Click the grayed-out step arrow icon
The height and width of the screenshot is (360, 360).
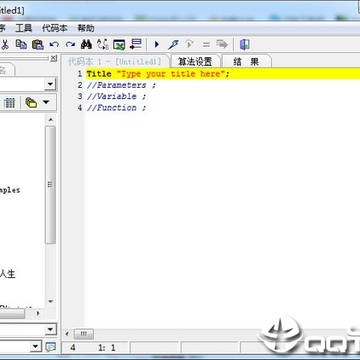point(189,44)
